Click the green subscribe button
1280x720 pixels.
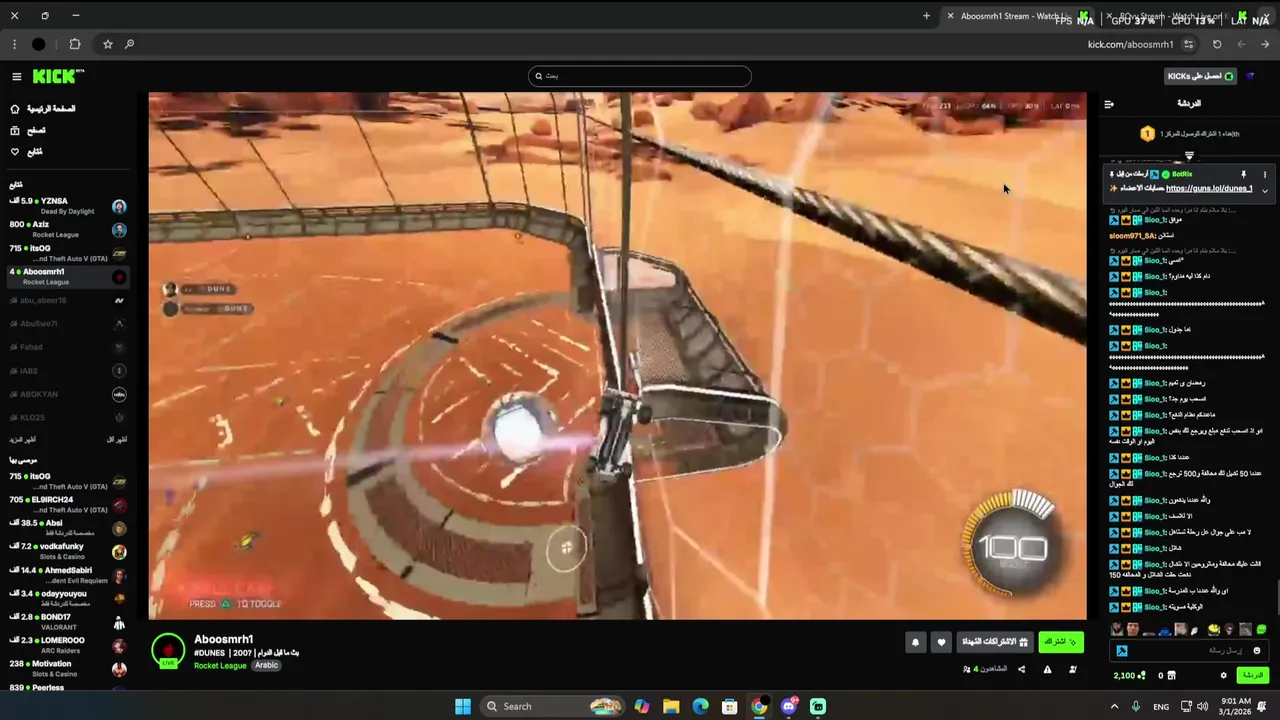point(1060,642)
